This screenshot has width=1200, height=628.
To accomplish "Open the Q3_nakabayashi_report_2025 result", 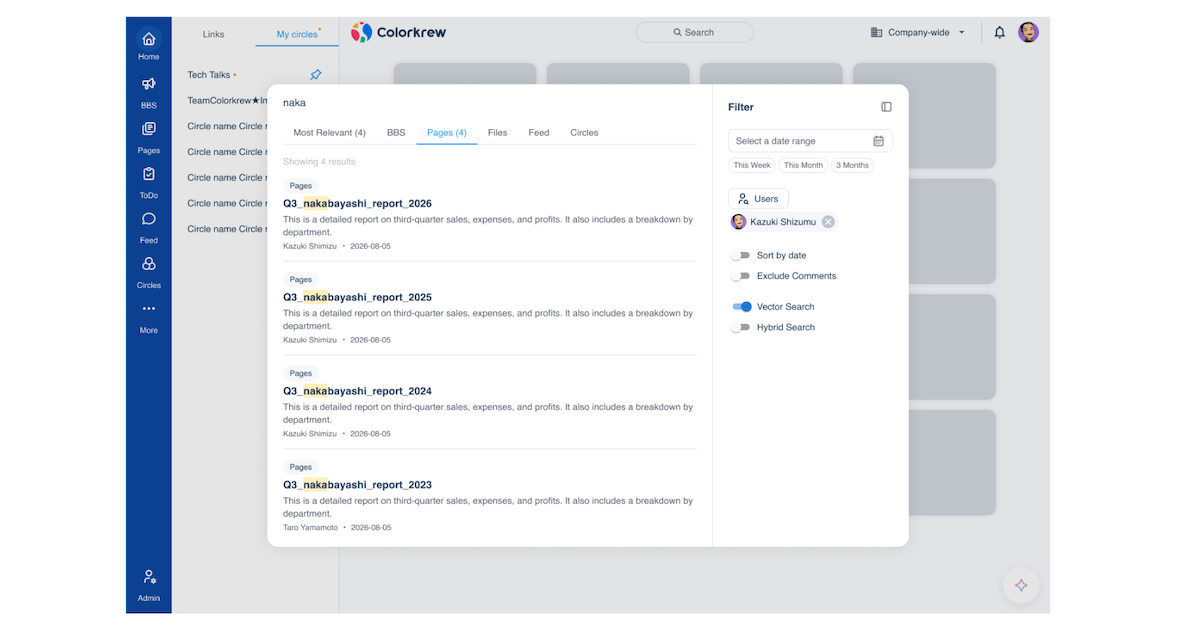I will 357,297.
